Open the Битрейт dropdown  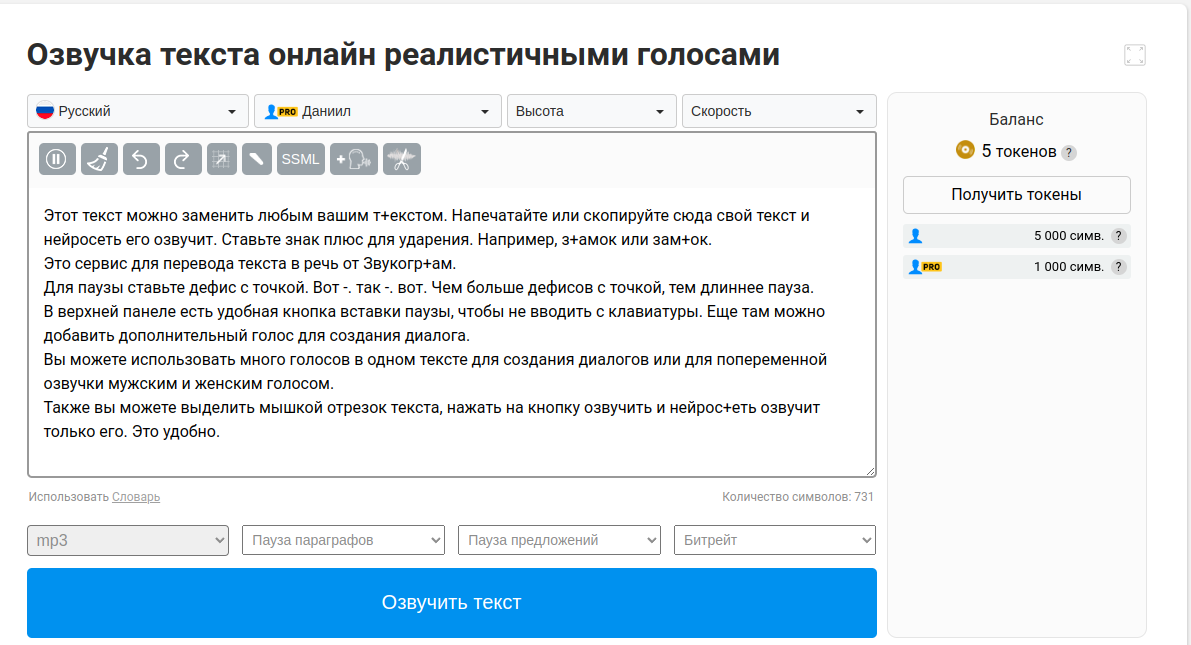tap(775, 540)
